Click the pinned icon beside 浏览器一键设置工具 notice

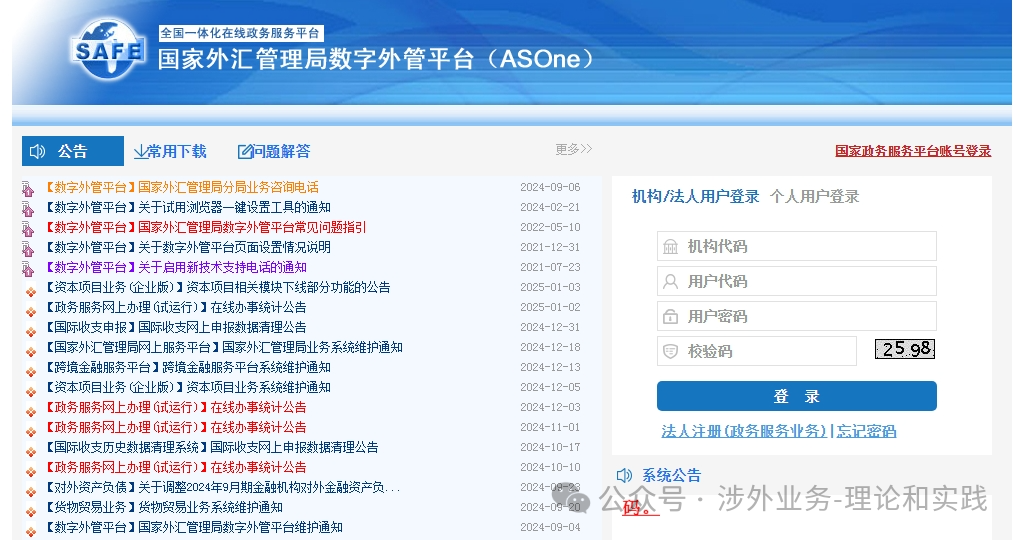tap(27, 209)
